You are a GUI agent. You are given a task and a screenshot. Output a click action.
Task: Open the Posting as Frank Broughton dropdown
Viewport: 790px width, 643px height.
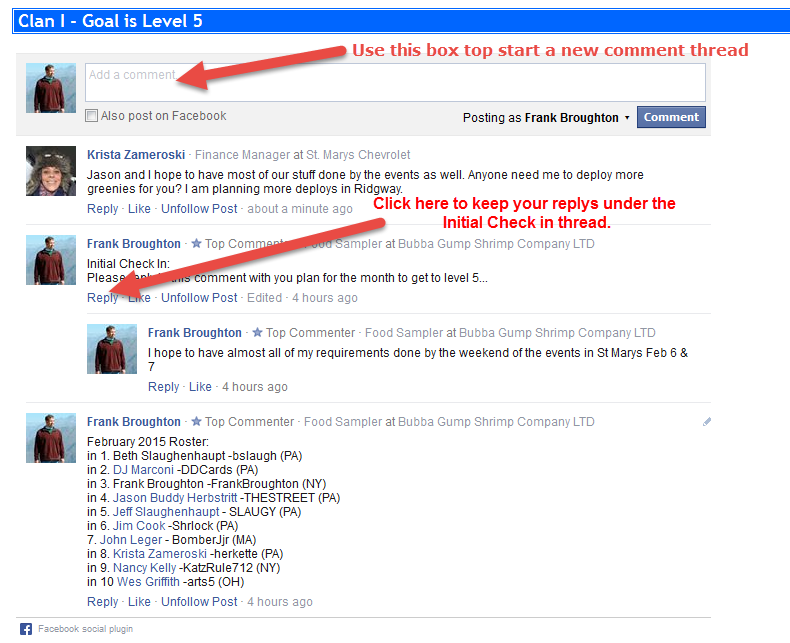click(x=546, y=117)
